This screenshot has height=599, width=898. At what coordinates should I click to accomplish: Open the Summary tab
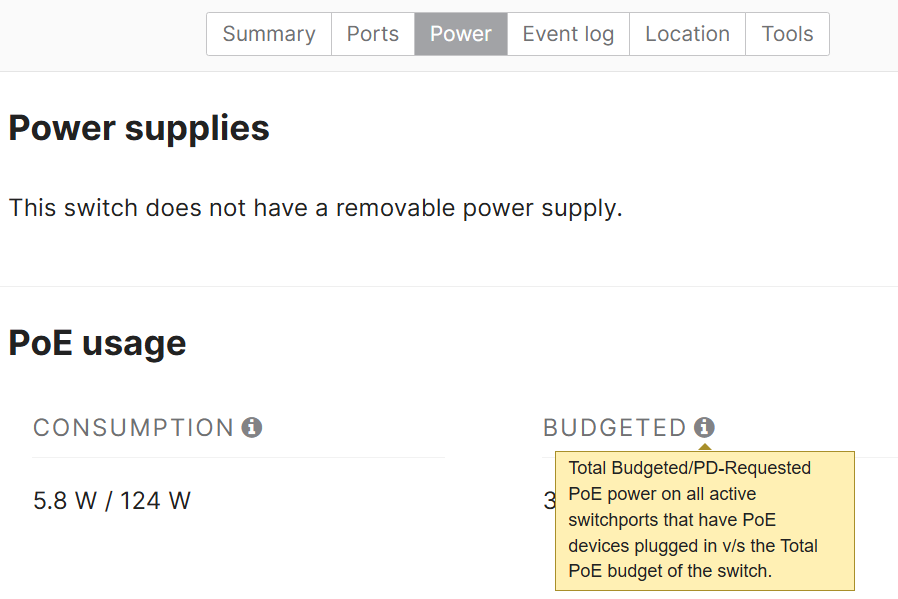(269, 34)
